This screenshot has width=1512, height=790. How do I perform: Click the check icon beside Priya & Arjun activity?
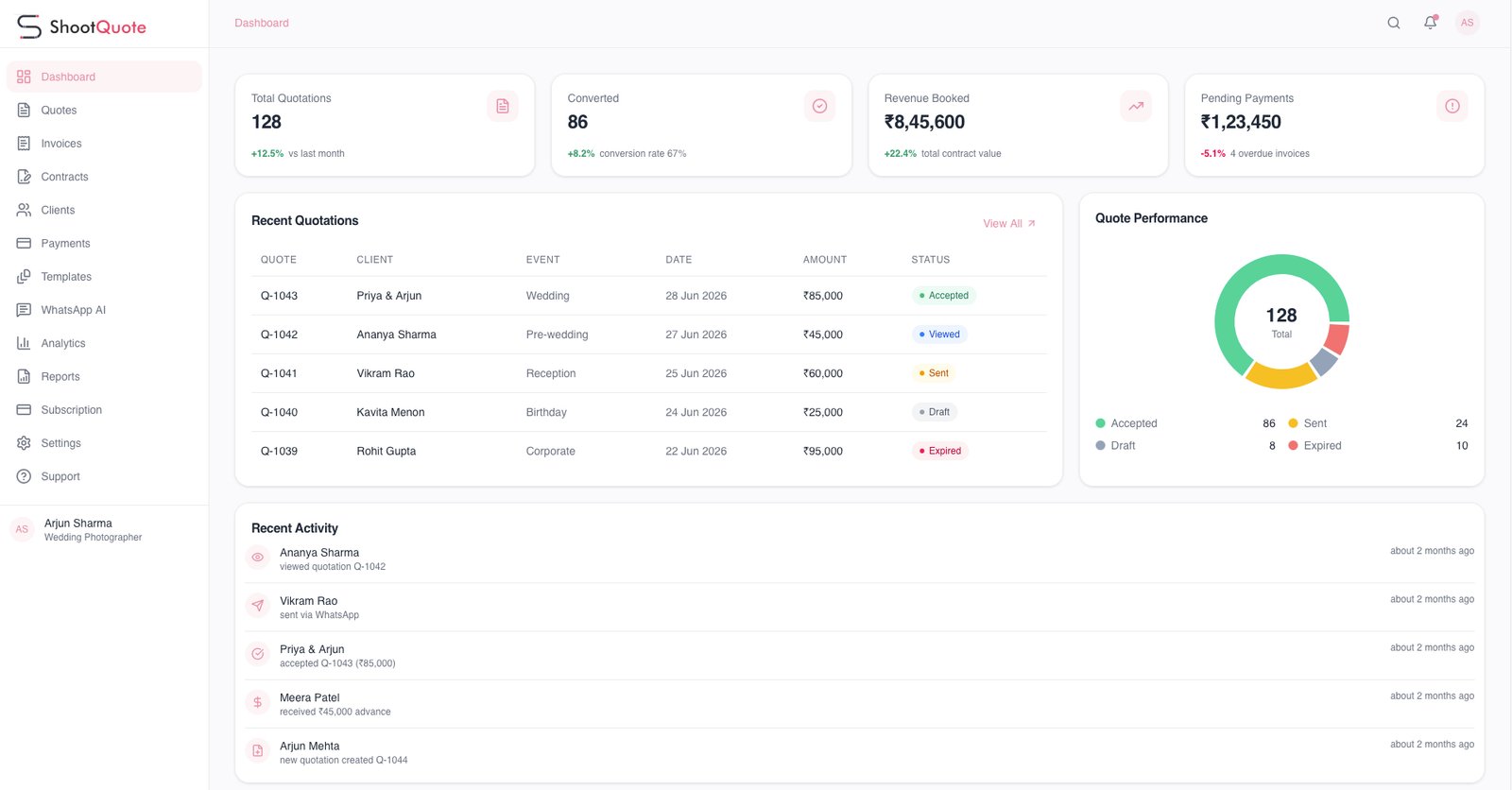[x=257, y=654]
